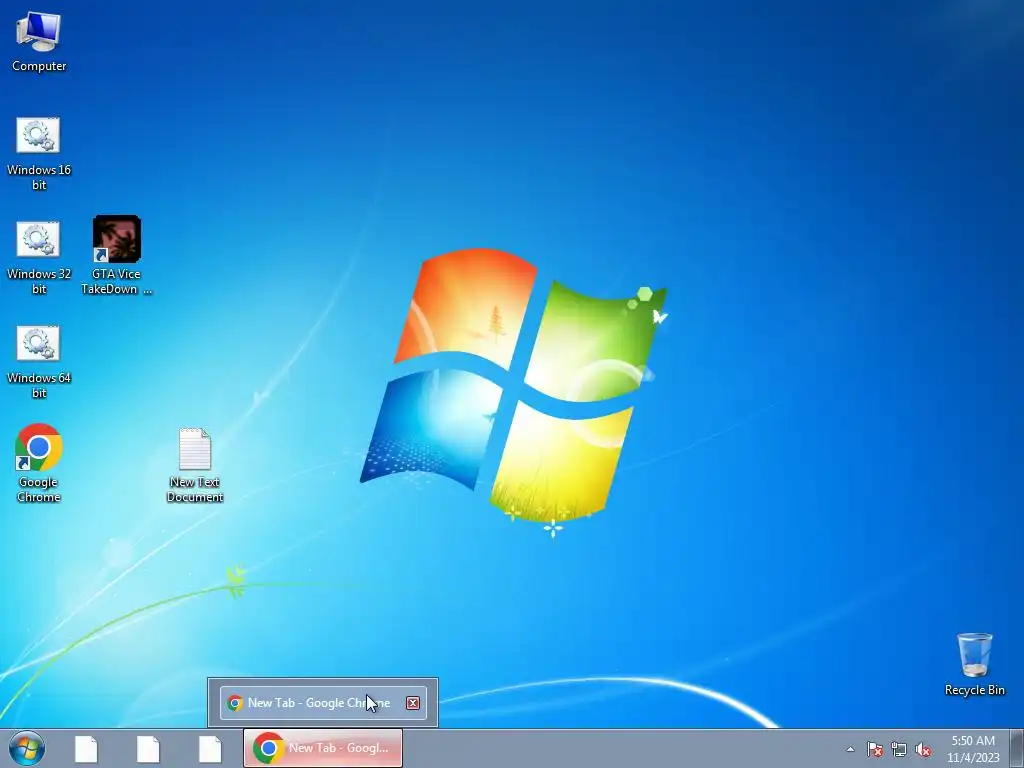Open the network status tray icon
The image size is (1024, 768).
click(x=899, y=749)
